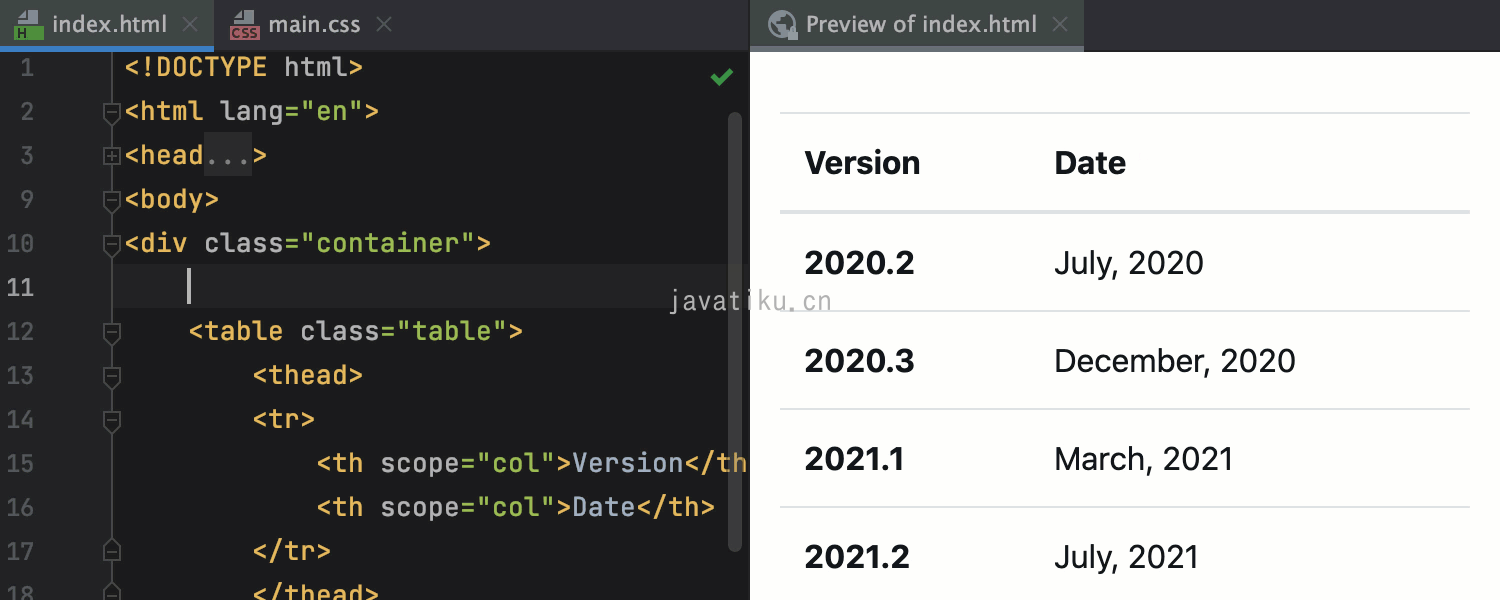Click the CSS file icon on main.css tab

[244, 25]
